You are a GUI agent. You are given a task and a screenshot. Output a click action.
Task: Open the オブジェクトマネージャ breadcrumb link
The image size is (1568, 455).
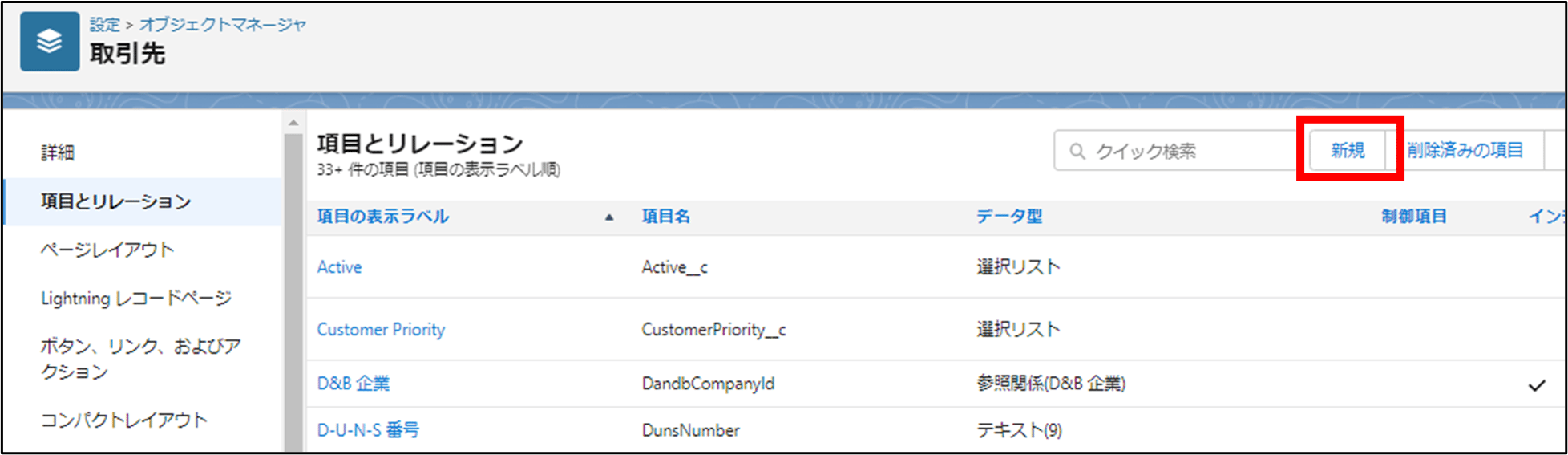pos(223,25)
